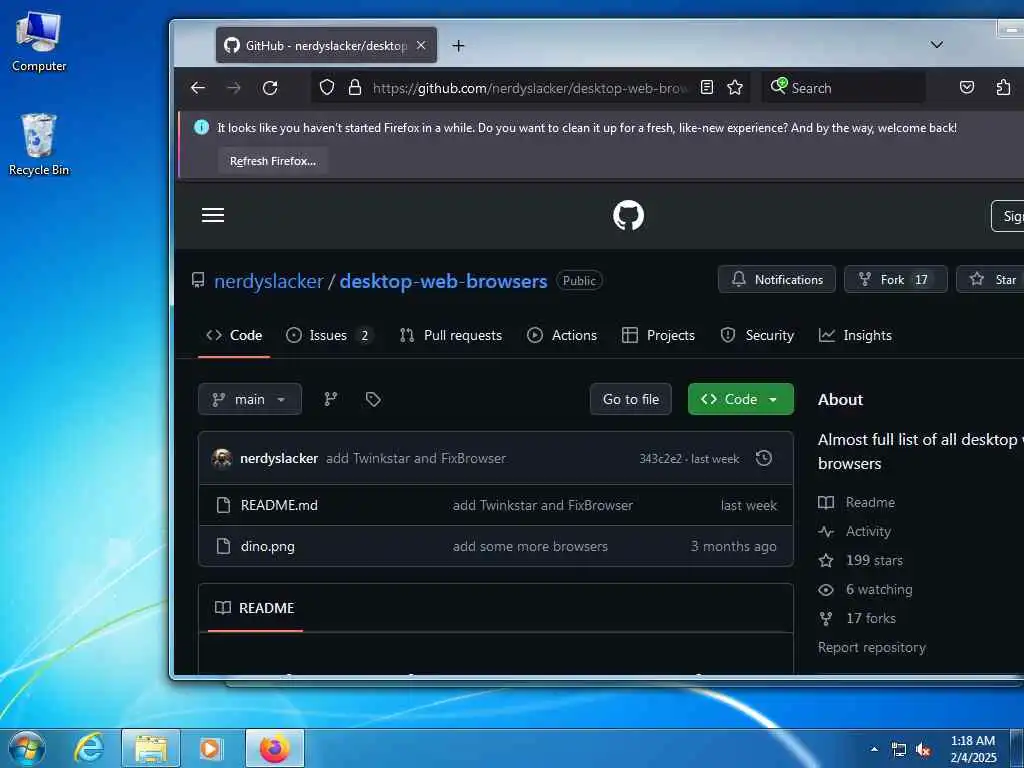Viewport: 1024px width, 768px height.
Task: Click README.md commit message add Twinkstar and FixBrowser
Action: 543,505
